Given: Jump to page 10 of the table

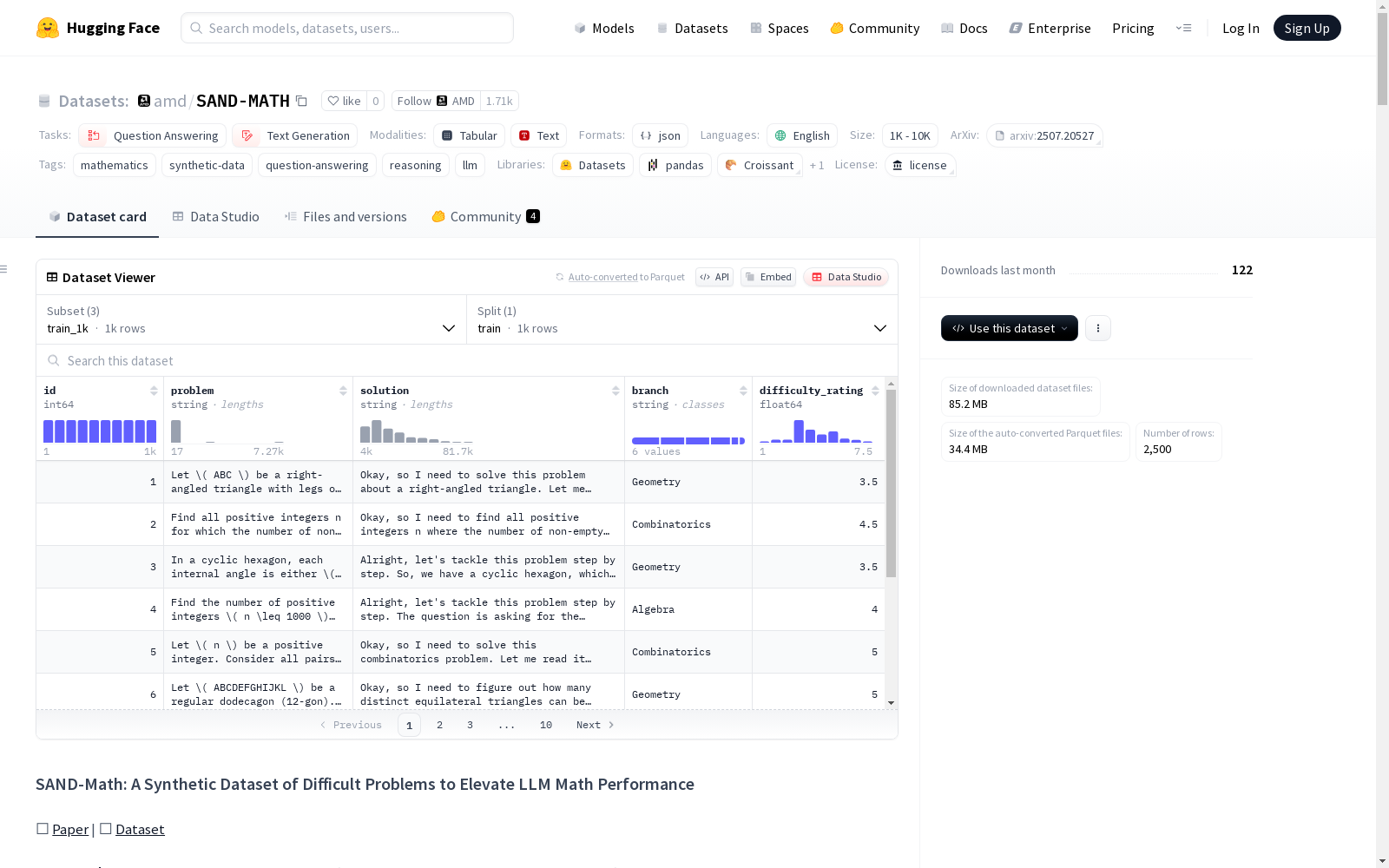Looking at the screenshot, I should click(x=546, y=725).
